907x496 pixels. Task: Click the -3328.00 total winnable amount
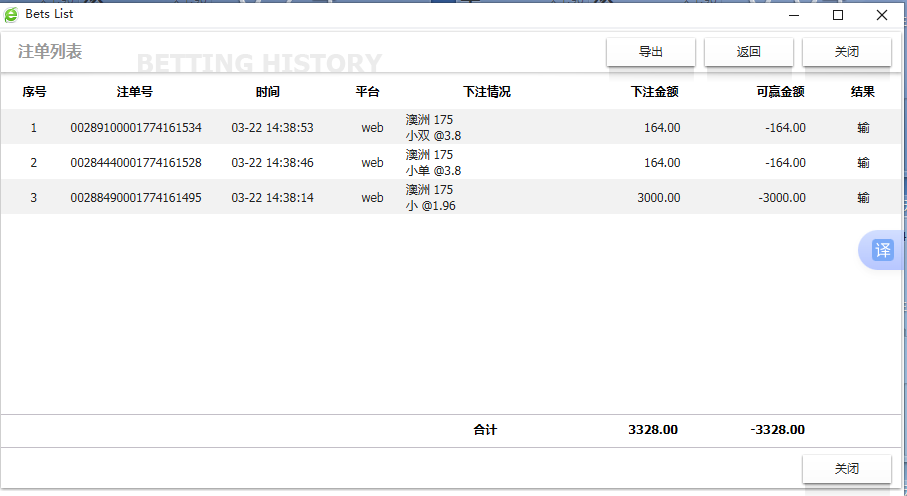click(x=777, y=429)
